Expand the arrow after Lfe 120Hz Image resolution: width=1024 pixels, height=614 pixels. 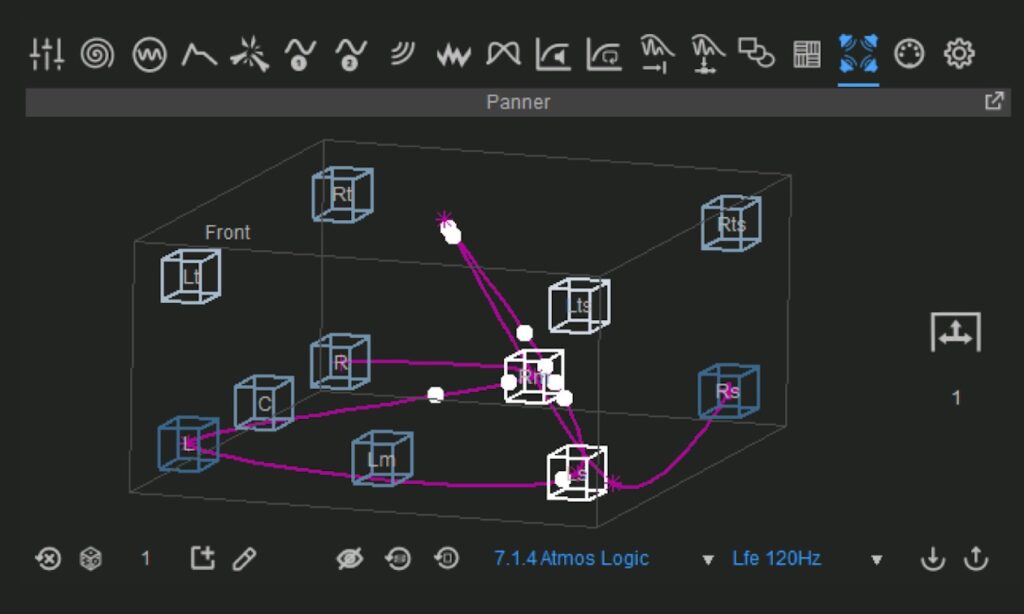877,559
